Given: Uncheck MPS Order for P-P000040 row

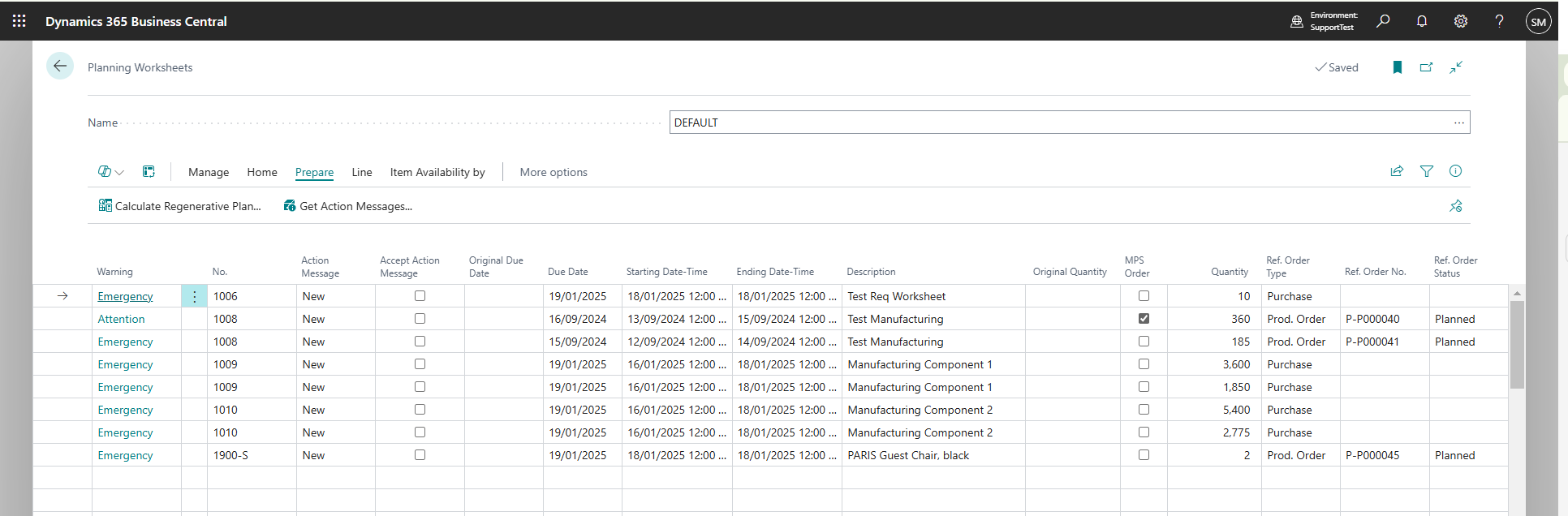Looking at the screenshot, I should click(1144, 319).
